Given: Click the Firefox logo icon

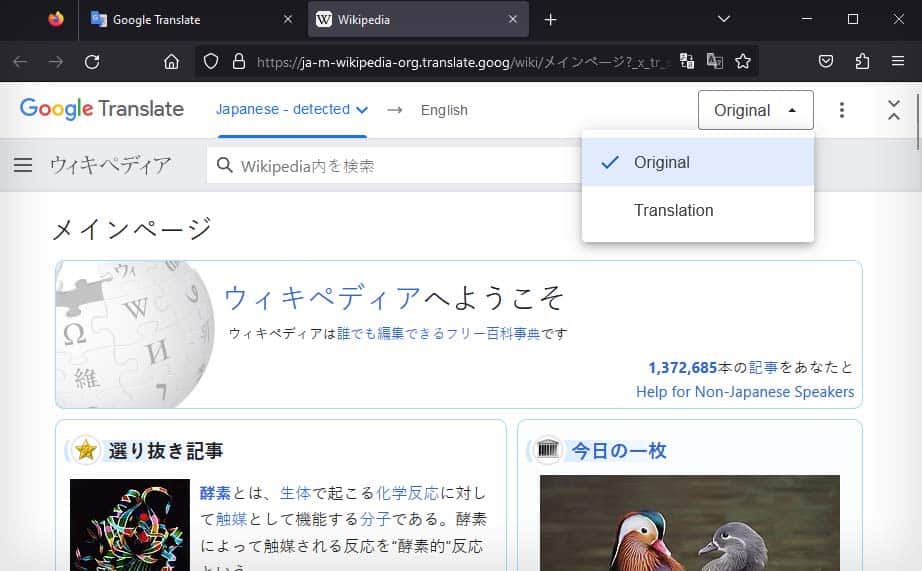Looking at the screenshot, I should click(x=56, y=19).
